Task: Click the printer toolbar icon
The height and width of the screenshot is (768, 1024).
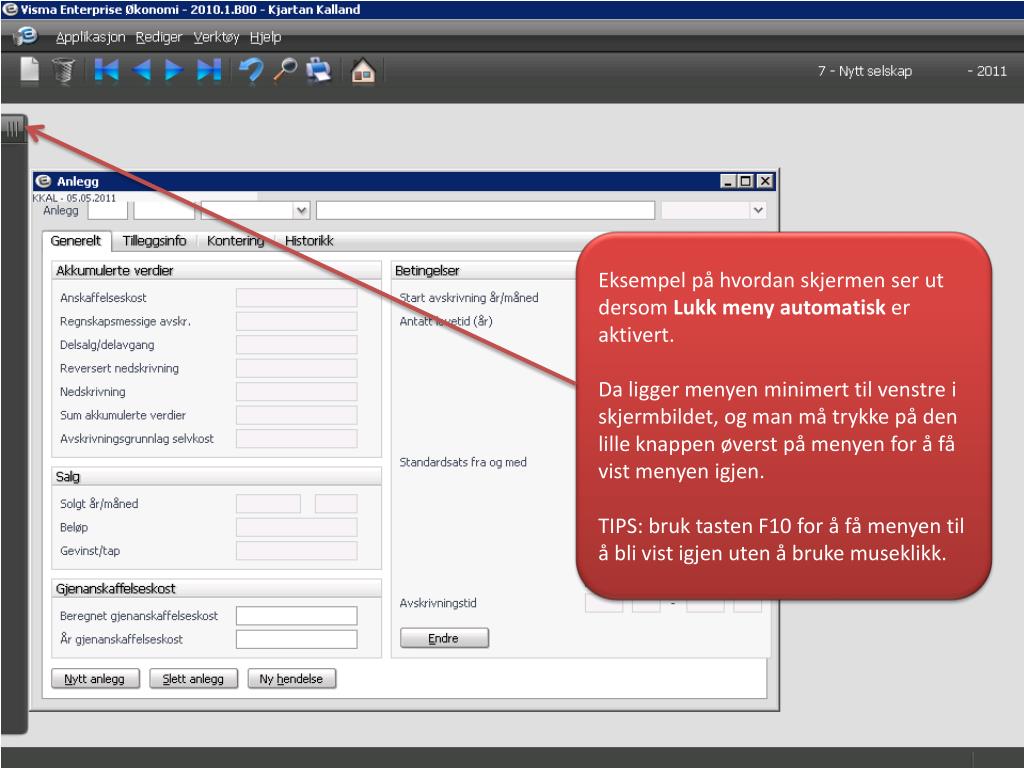Action: 319,70
